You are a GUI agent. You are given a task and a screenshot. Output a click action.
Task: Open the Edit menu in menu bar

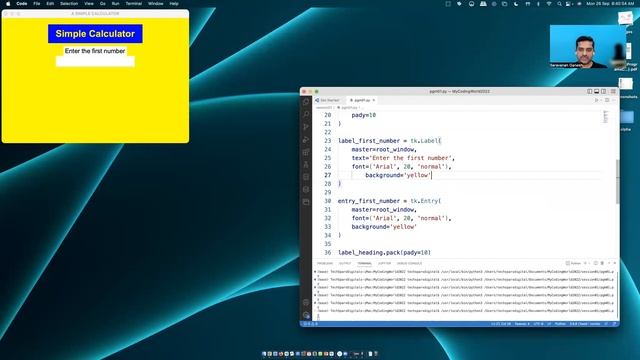point(50,4)
